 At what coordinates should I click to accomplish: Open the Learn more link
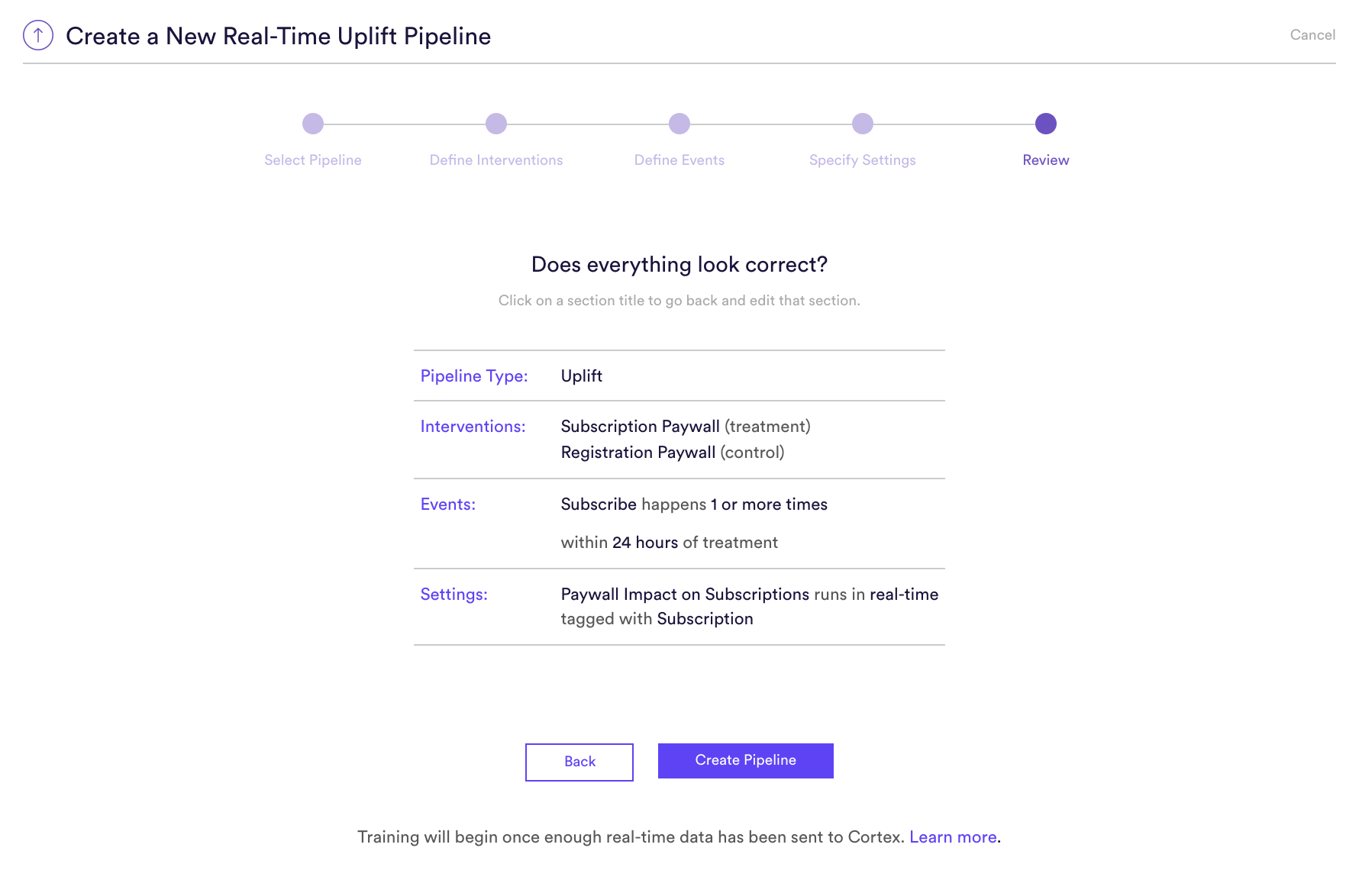953,837
